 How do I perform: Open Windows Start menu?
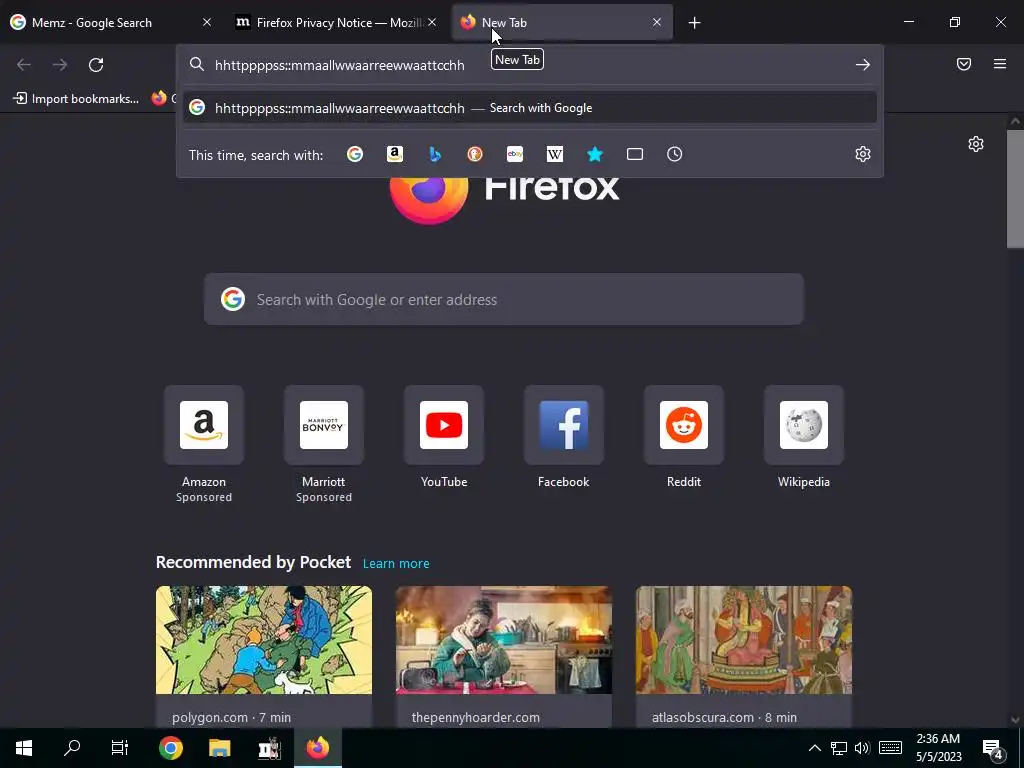click(x=24, y=748)
